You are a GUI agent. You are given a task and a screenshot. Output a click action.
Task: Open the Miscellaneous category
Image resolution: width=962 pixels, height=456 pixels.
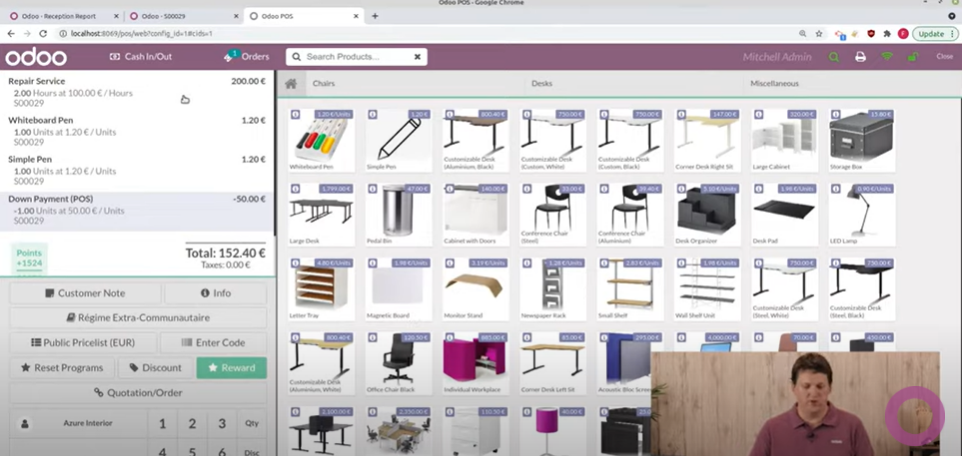[774, 83]
